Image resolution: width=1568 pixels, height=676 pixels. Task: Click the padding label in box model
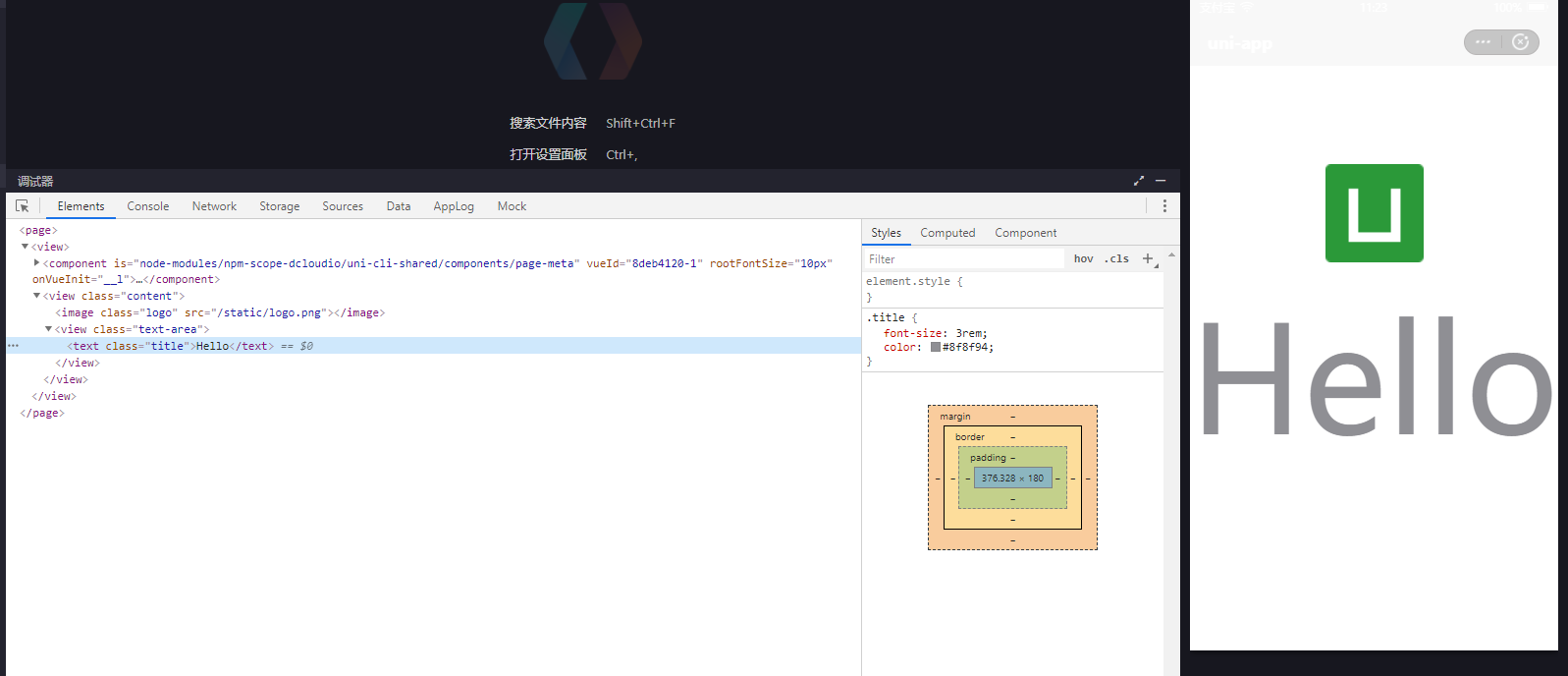click(988, 458)
